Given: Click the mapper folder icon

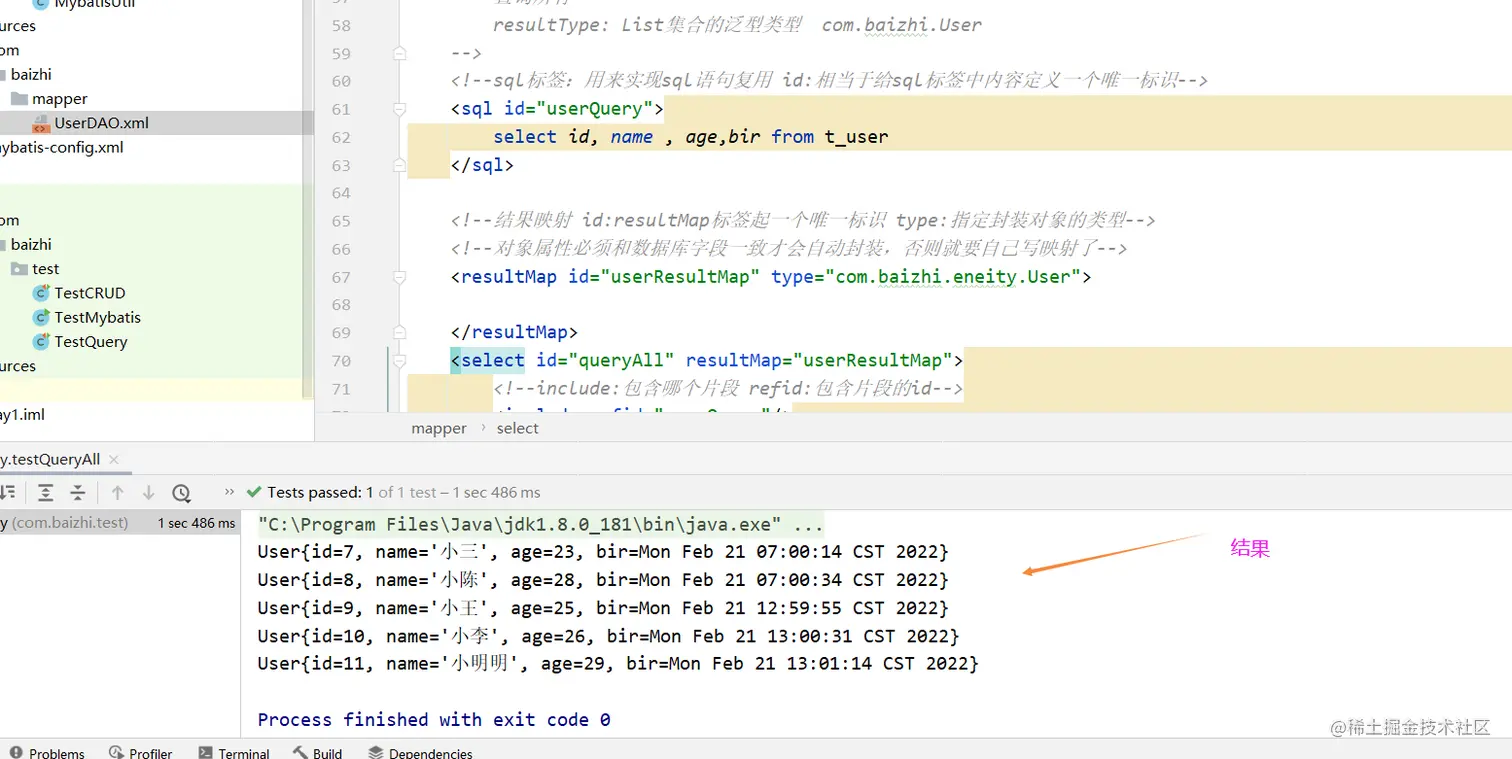Looking at the screenshot, I should tap(19, 99).
